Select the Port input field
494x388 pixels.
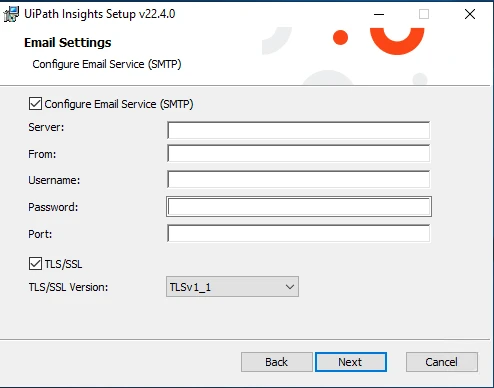coord(299,233)
